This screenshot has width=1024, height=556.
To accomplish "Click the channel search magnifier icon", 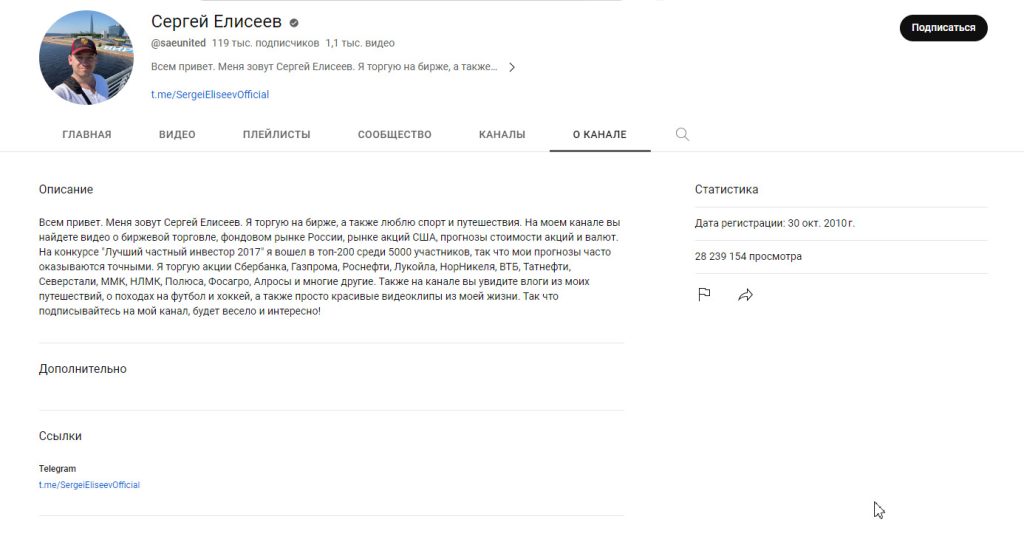I will pyautogui.click(x=682, y=134).
